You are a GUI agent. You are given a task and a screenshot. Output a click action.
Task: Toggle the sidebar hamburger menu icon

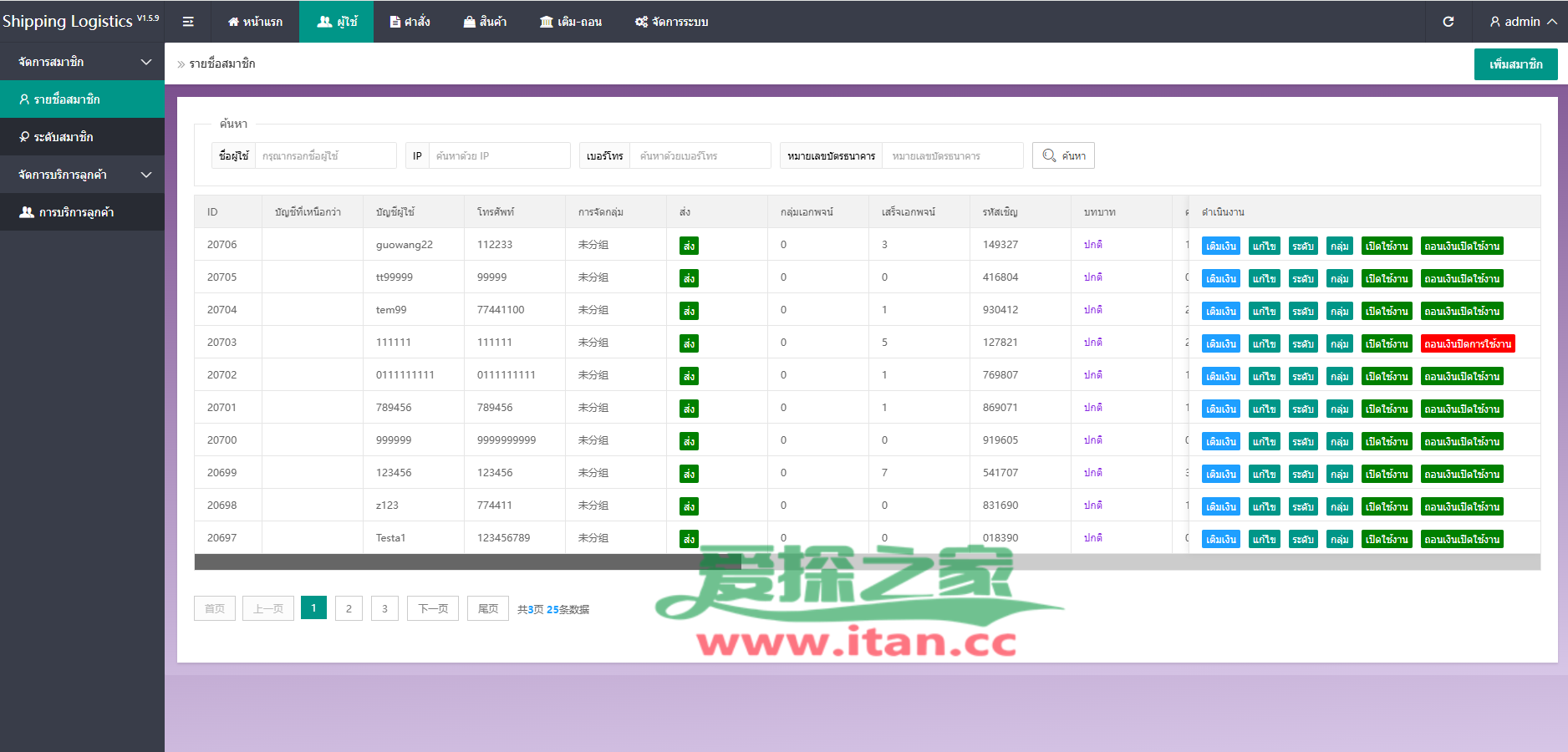(x=188, y=22)
